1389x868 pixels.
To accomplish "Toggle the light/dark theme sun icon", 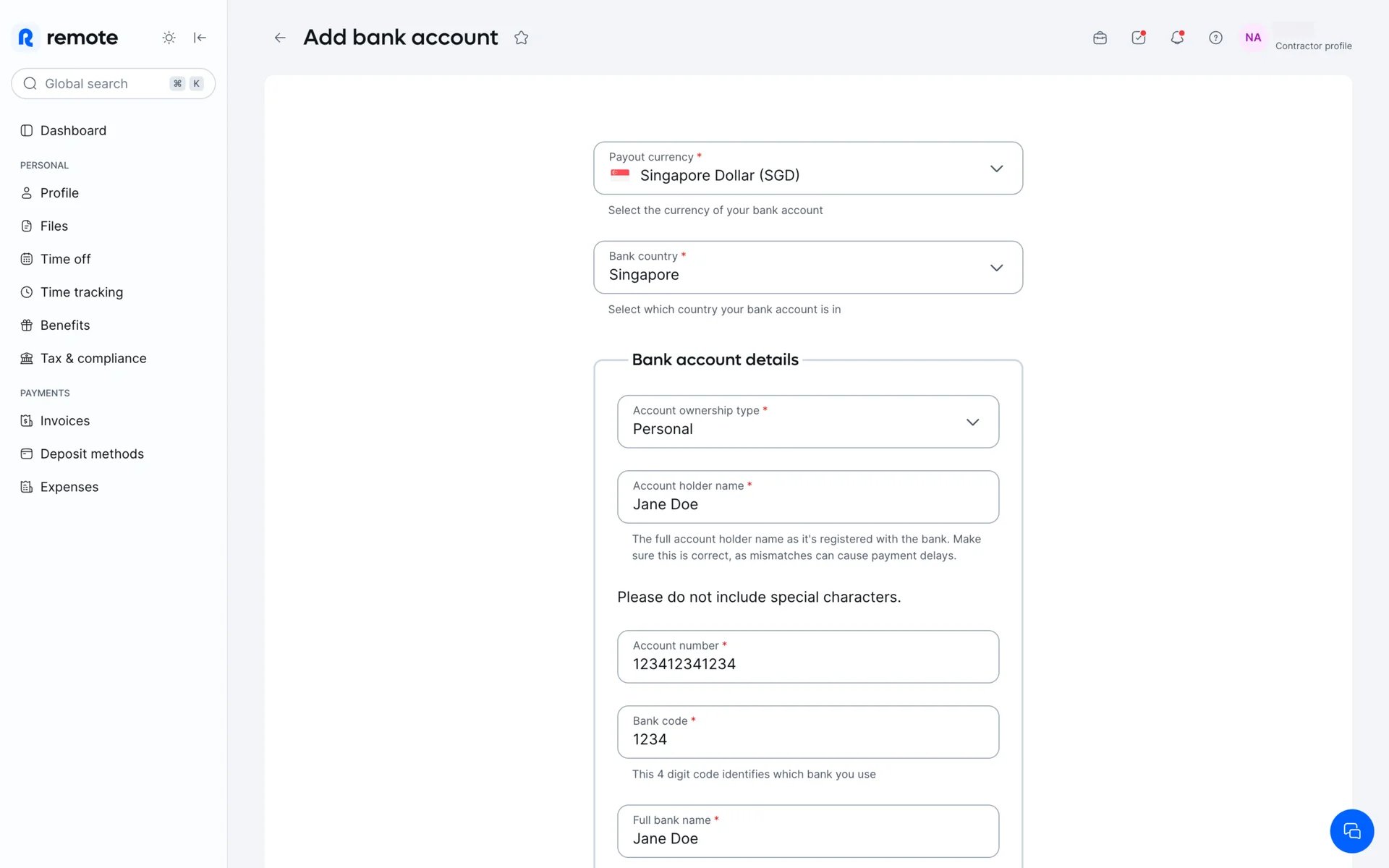I will 169,38.
